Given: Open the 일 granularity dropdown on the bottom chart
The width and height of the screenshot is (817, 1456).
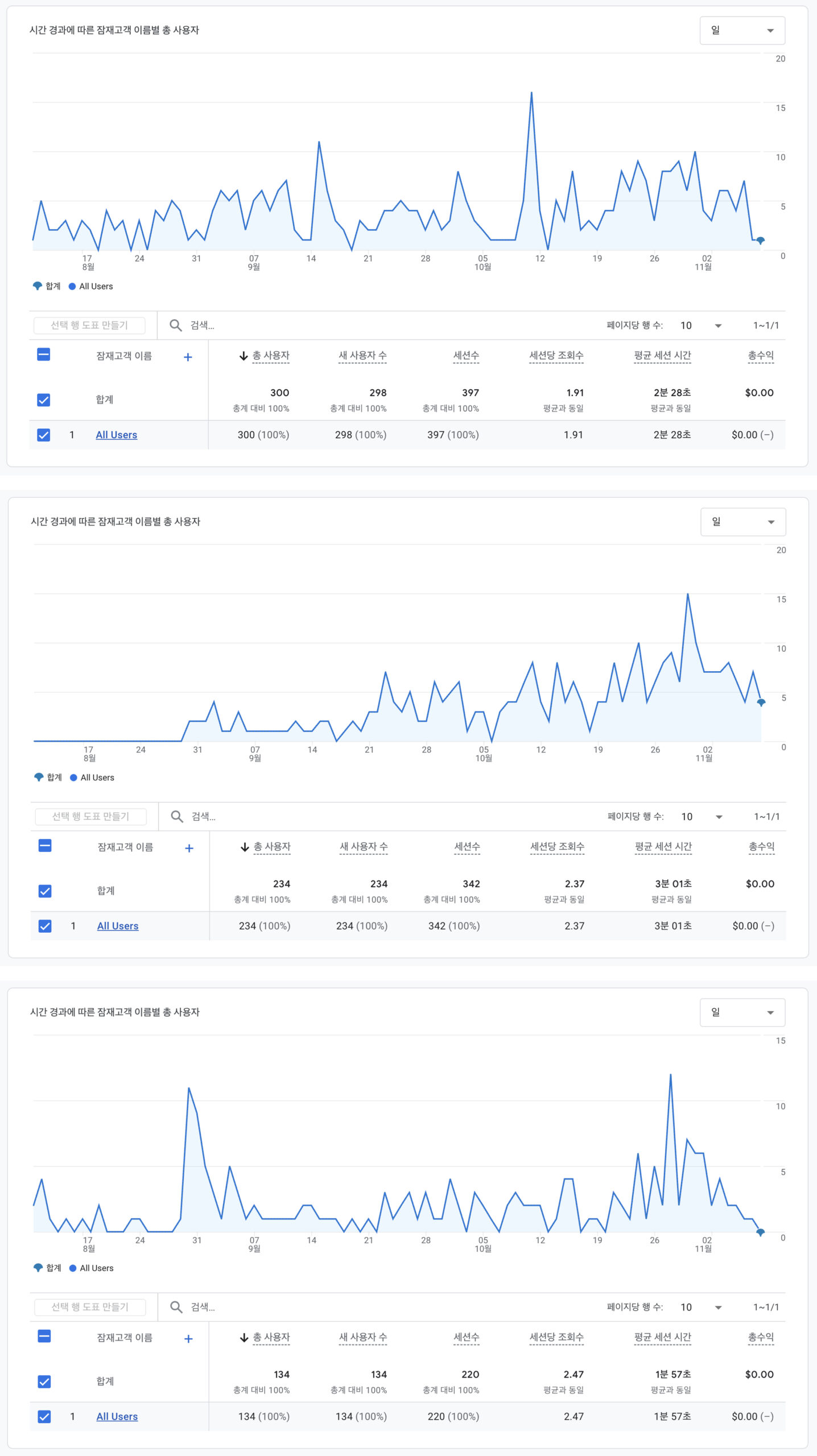Looking at the screenshot, I should [742, 1012].
